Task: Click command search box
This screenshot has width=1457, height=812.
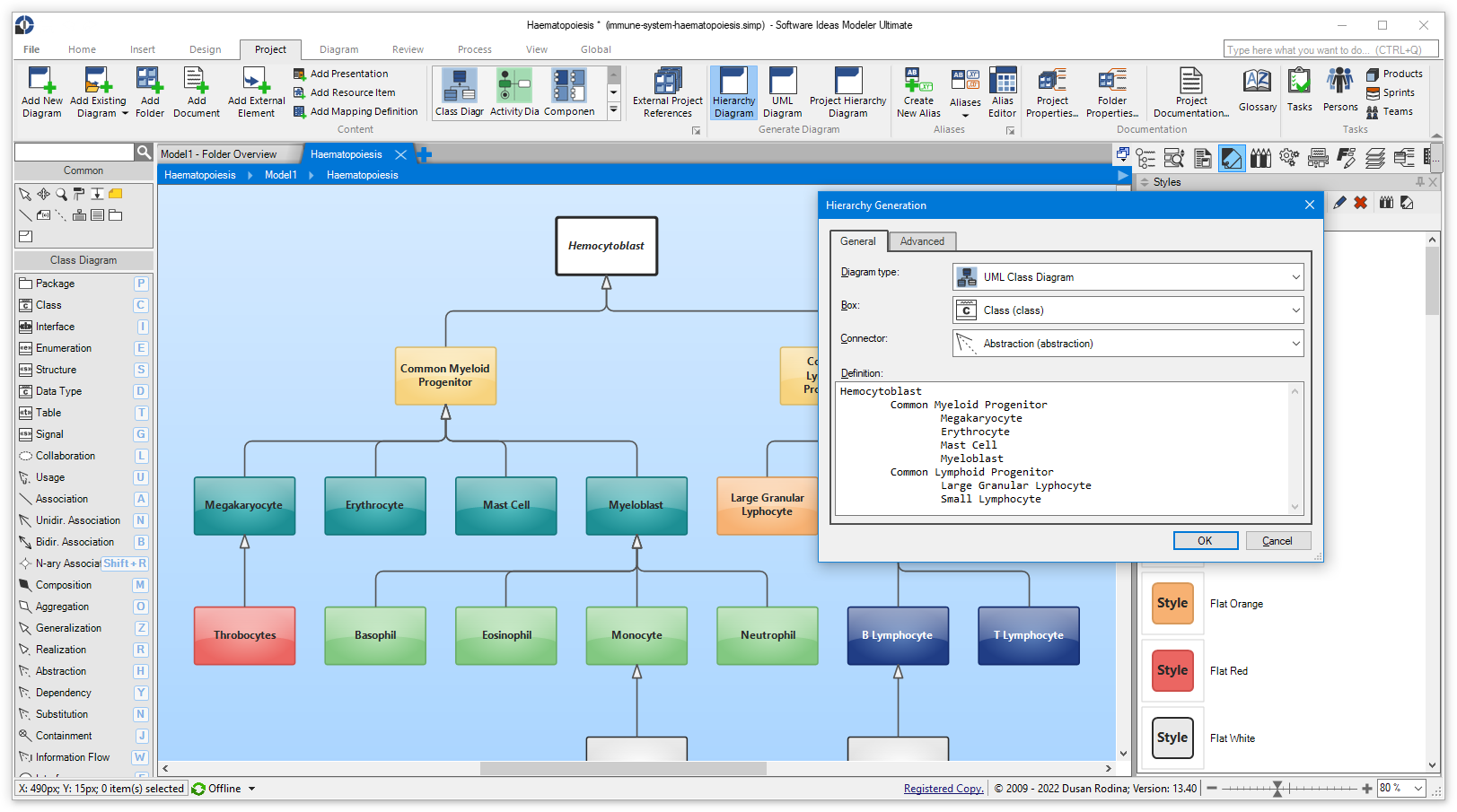Action: pyautogui.click(x=1330, y=49)
